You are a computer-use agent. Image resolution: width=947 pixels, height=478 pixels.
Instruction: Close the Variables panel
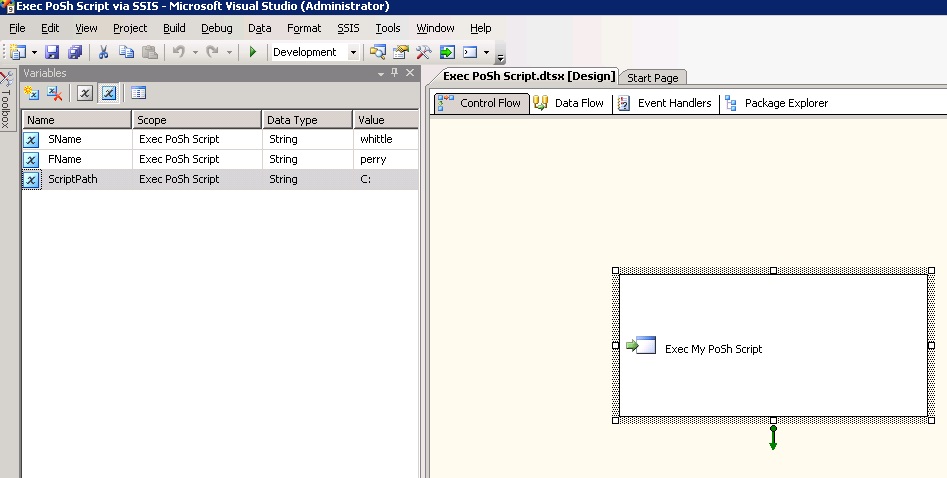[x=410, y=73]
